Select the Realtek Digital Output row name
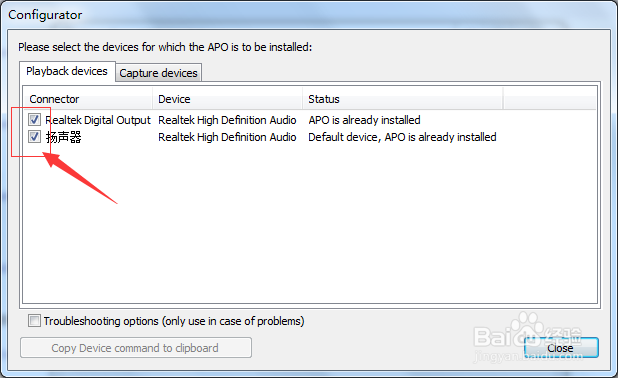The width and height of the screenshot is (618, 378). click(98, 120)
